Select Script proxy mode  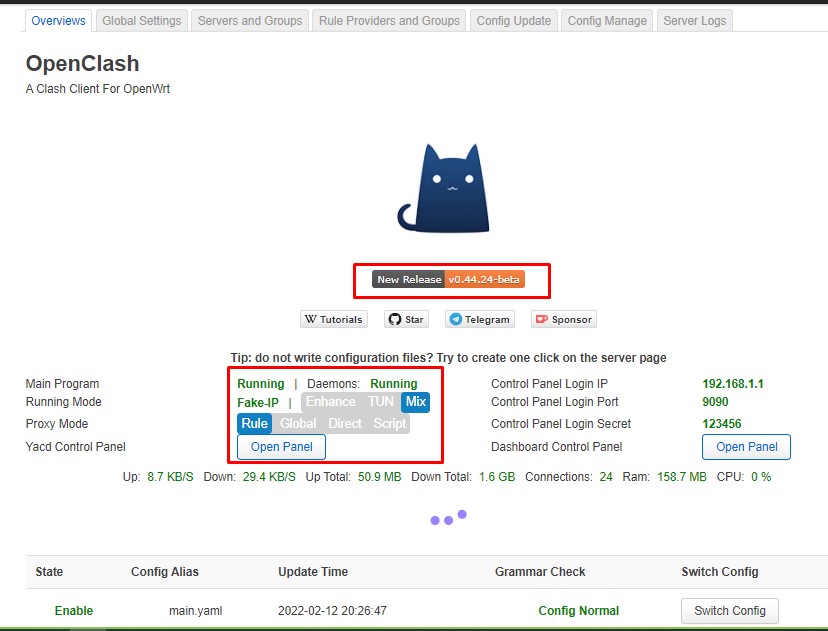(390, 423)
